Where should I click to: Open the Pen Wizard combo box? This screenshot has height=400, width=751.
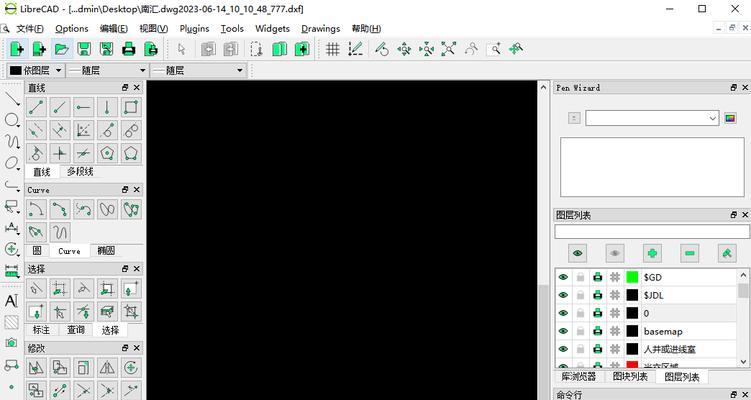(x=652, y=118)
